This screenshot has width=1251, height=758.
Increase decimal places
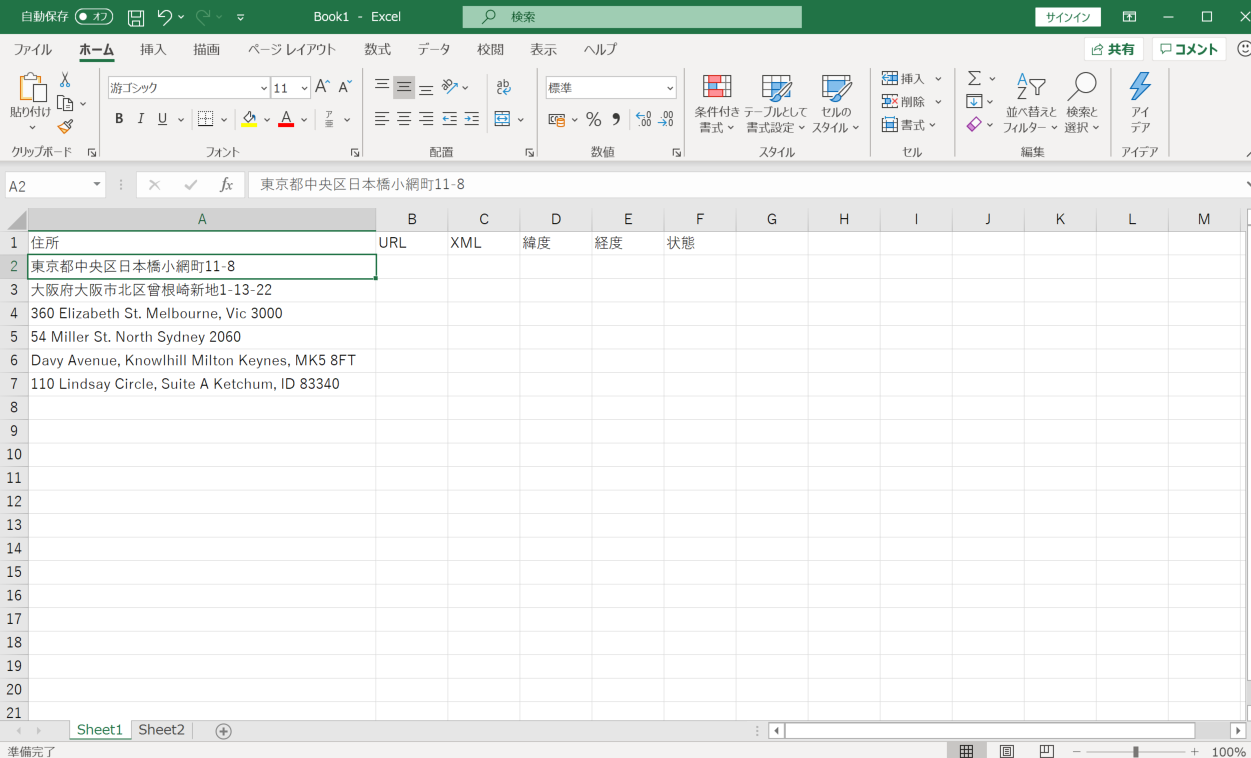click(643, 119)
